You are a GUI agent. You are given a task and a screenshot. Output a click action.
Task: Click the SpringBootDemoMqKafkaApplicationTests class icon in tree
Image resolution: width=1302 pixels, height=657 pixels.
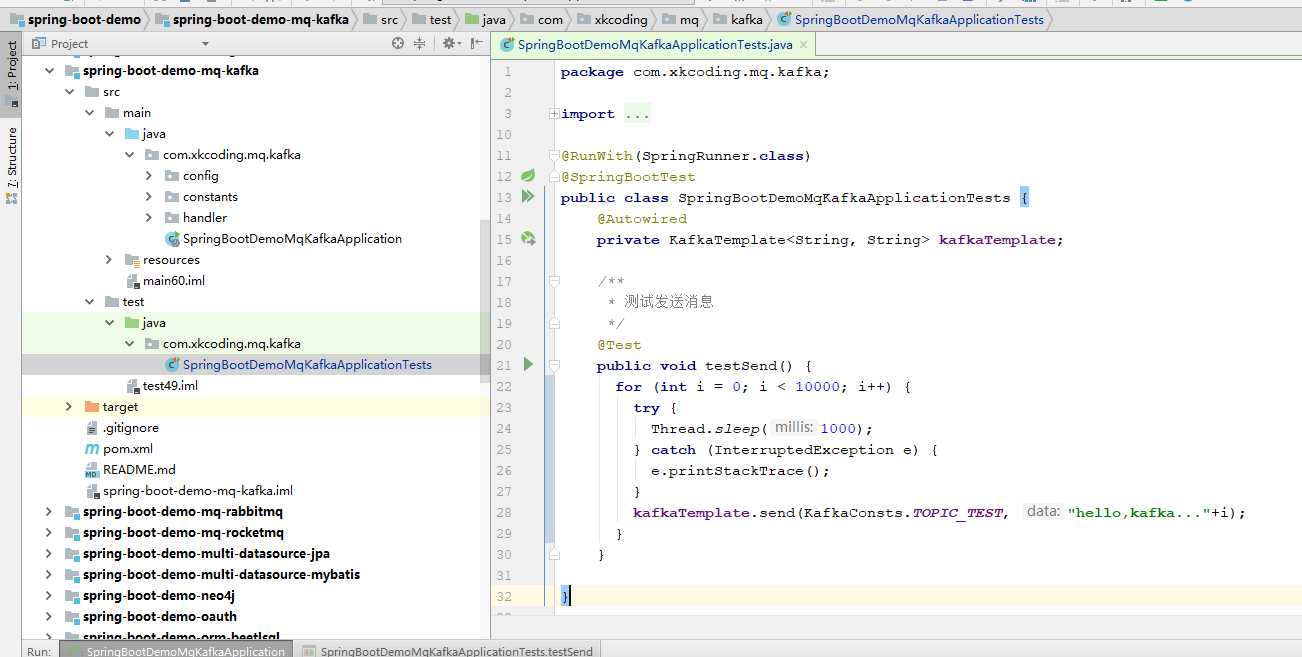click(172, 365)
